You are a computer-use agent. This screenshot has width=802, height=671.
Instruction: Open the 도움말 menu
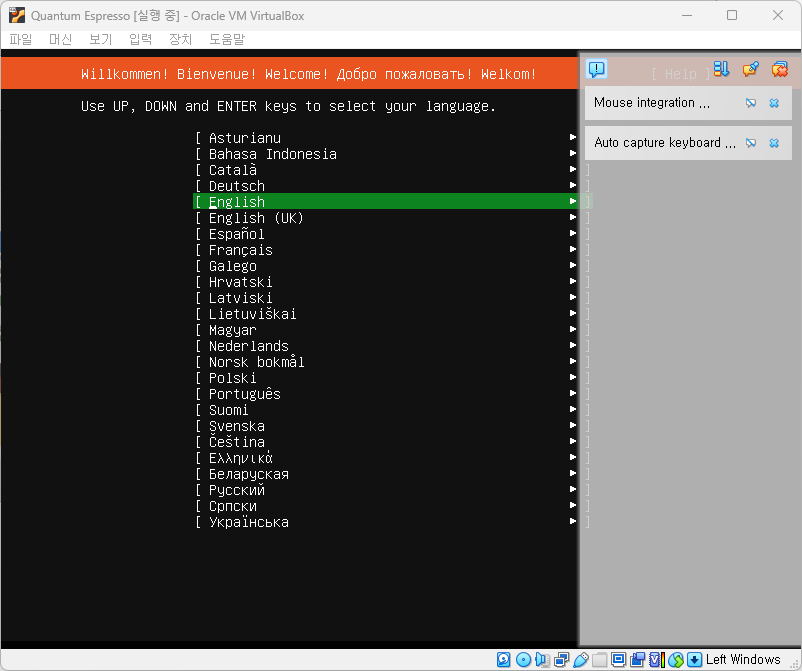pyautogui.click(x=227, y=39)
